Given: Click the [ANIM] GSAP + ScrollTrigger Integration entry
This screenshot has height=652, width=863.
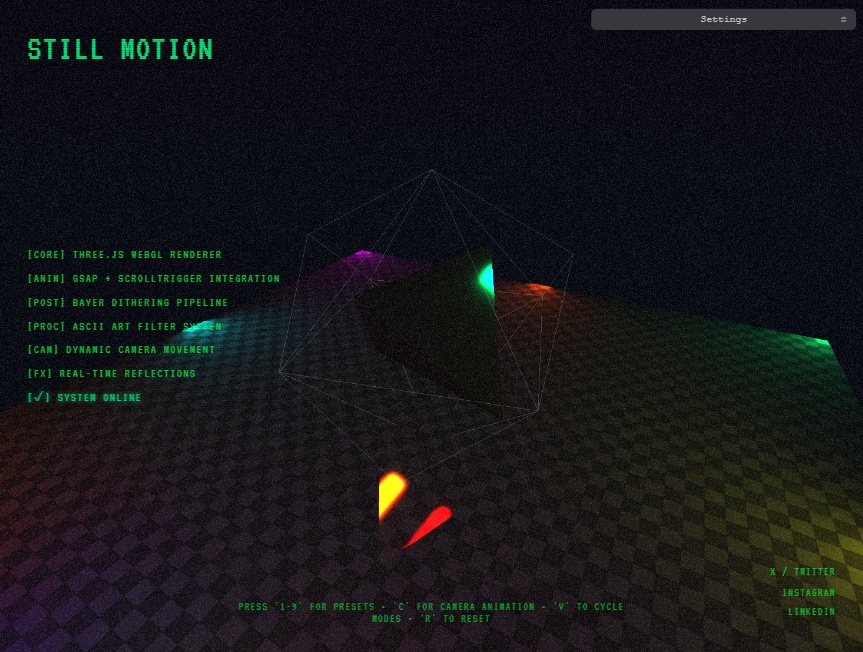Looking at the screenshot, I should coord(154,279).
